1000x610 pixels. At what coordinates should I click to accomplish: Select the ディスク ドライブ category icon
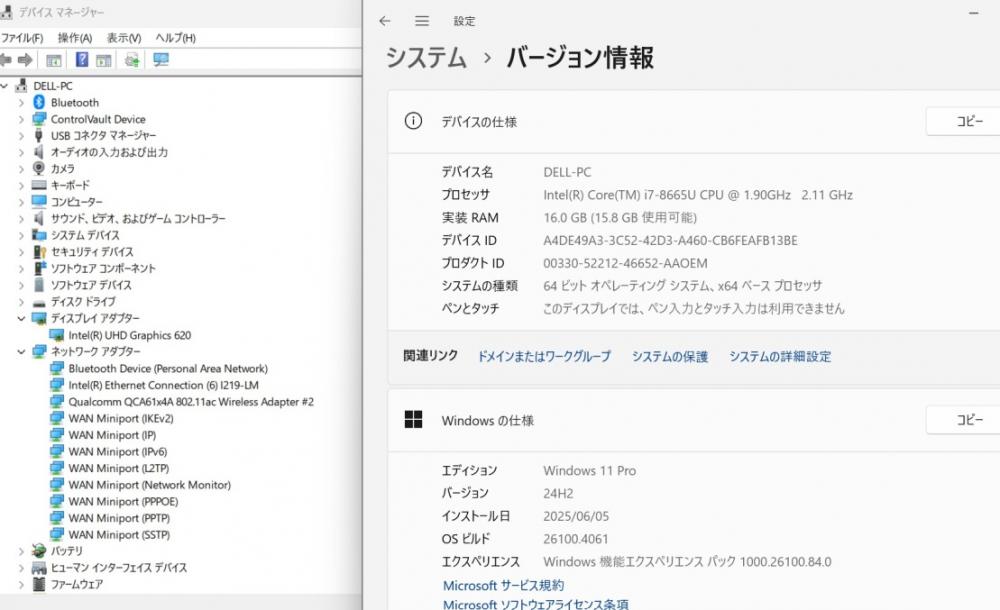click(39, 302)
